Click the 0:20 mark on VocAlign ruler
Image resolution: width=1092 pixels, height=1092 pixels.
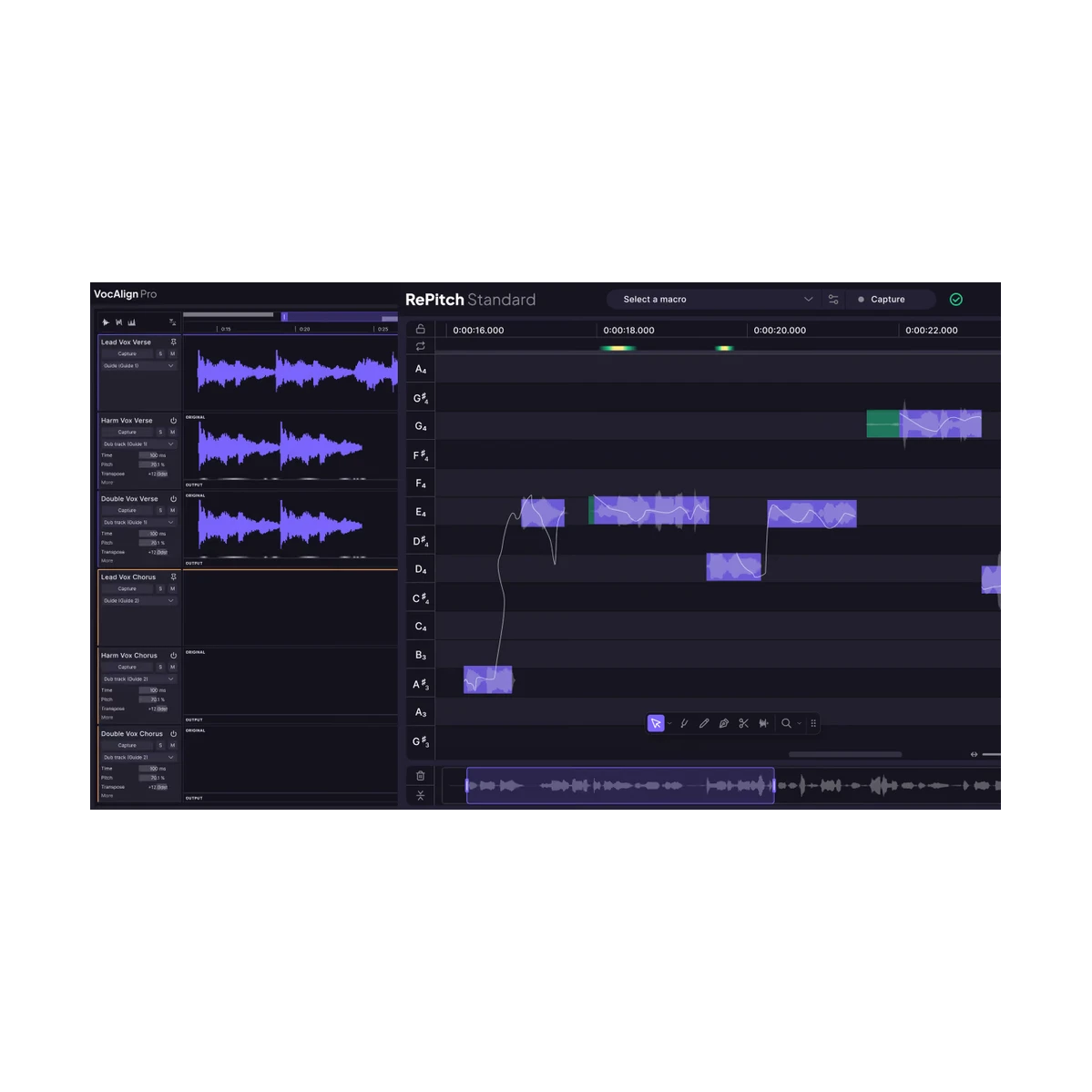[x=304, y=329]
